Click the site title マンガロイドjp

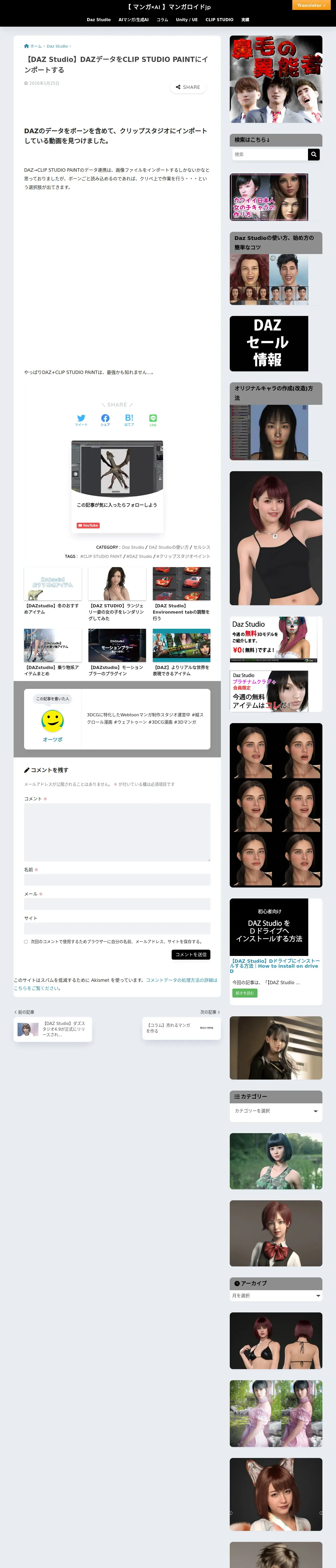pos(168,7)
